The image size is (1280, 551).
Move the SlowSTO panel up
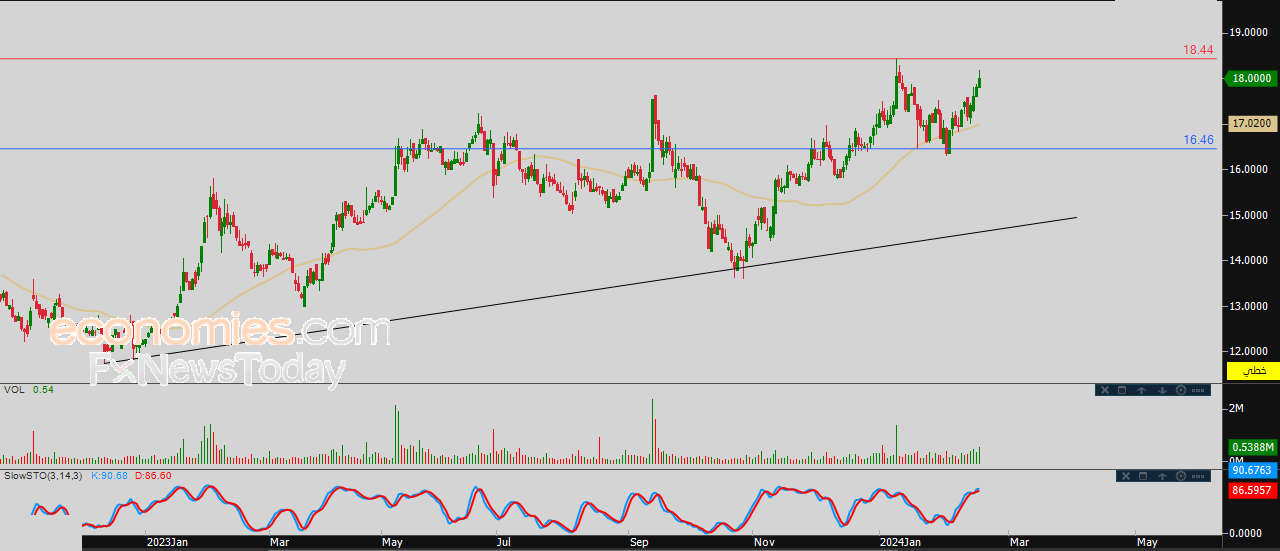click(1162, 476)
